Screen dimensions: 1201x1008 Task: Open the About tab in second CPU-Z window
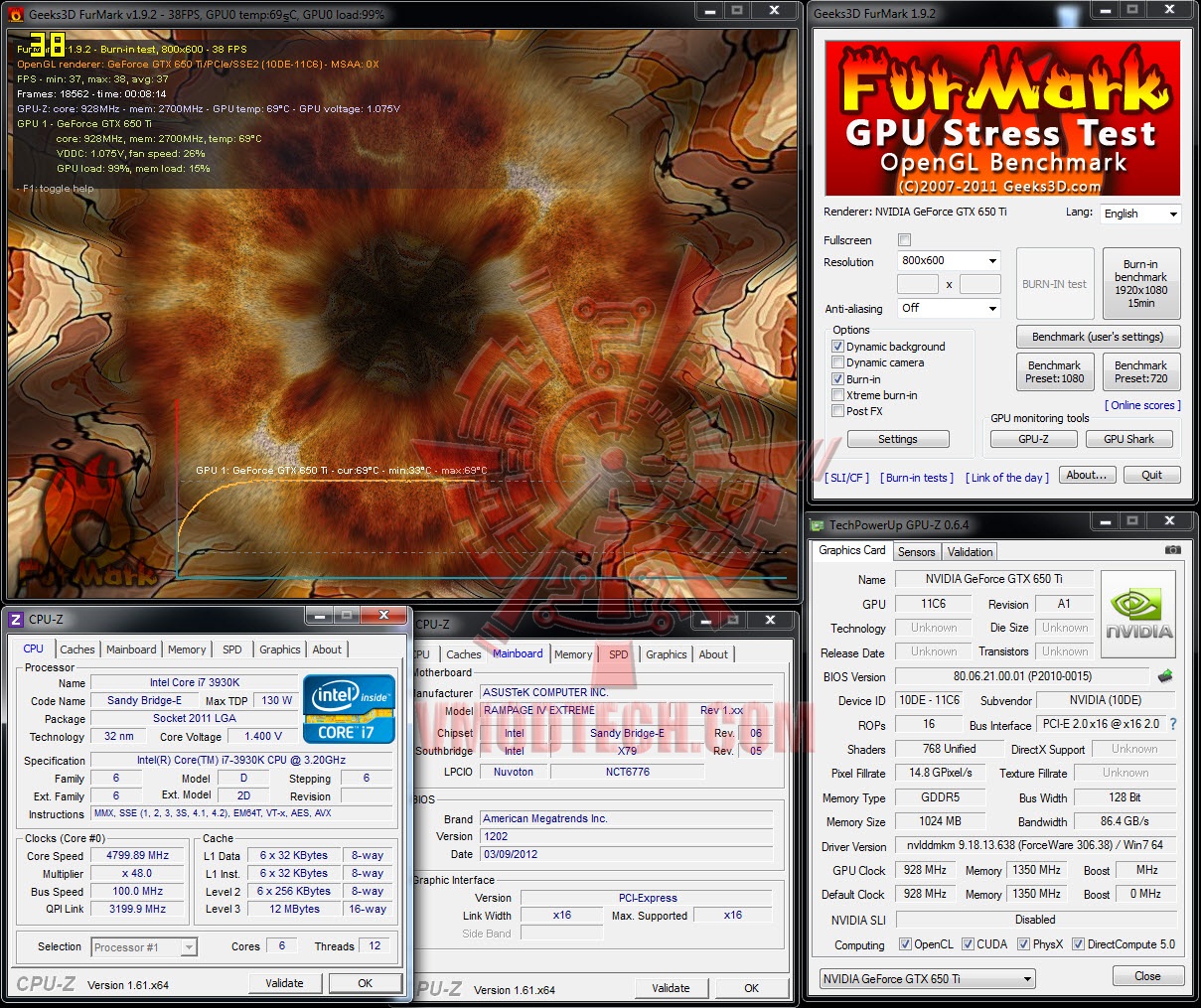point(713,654)
